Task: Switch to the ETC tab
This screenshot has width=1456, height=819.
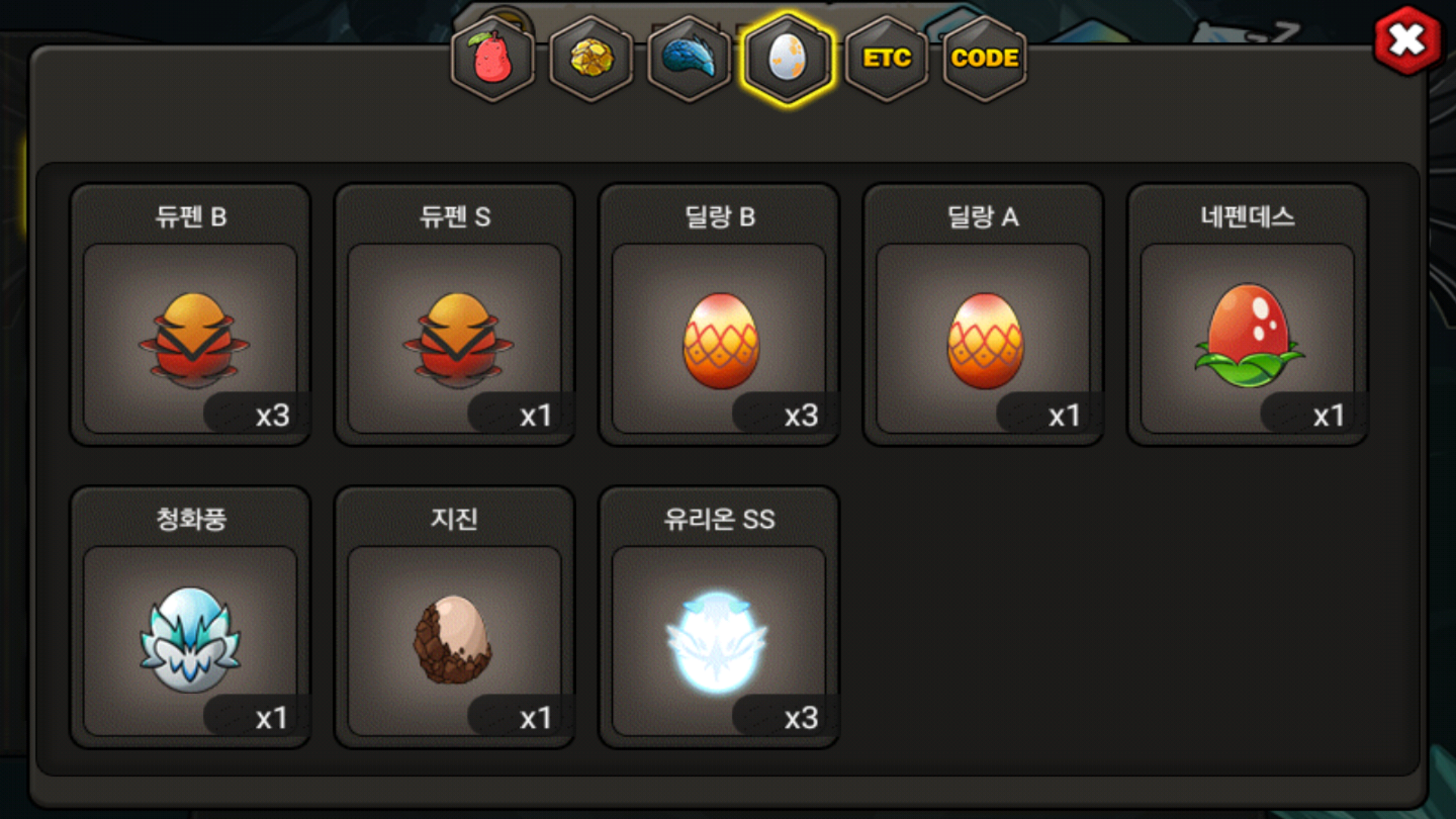Action: pyautogui.click(x=886, y=58)
